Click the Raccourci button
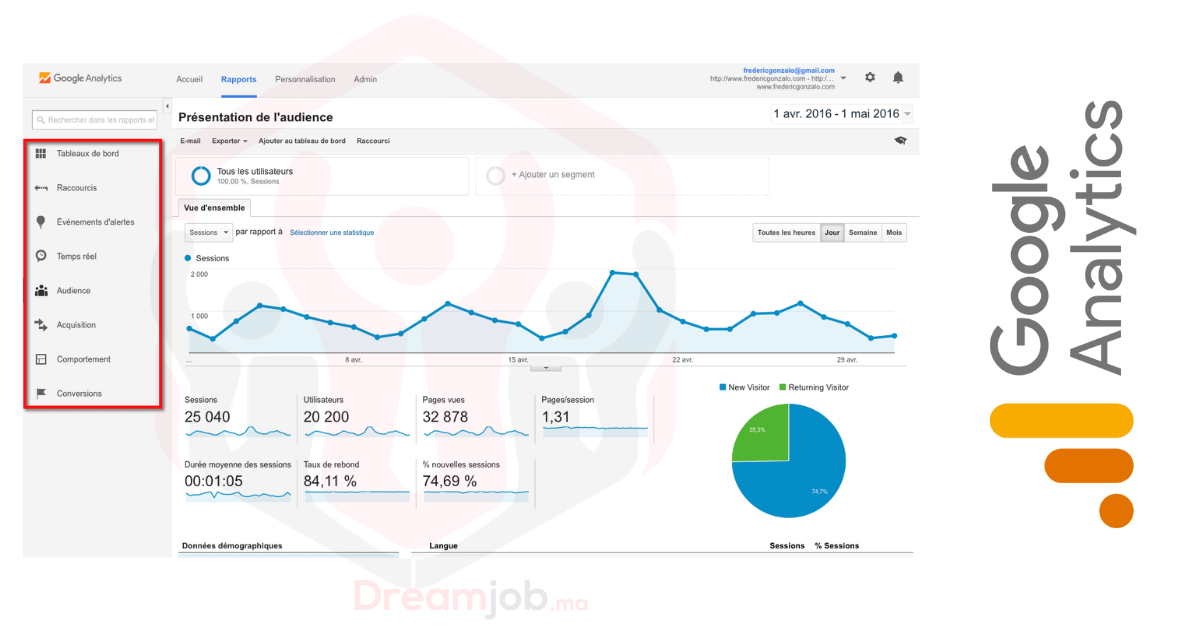1200x628 pixels. click(373, 141)
